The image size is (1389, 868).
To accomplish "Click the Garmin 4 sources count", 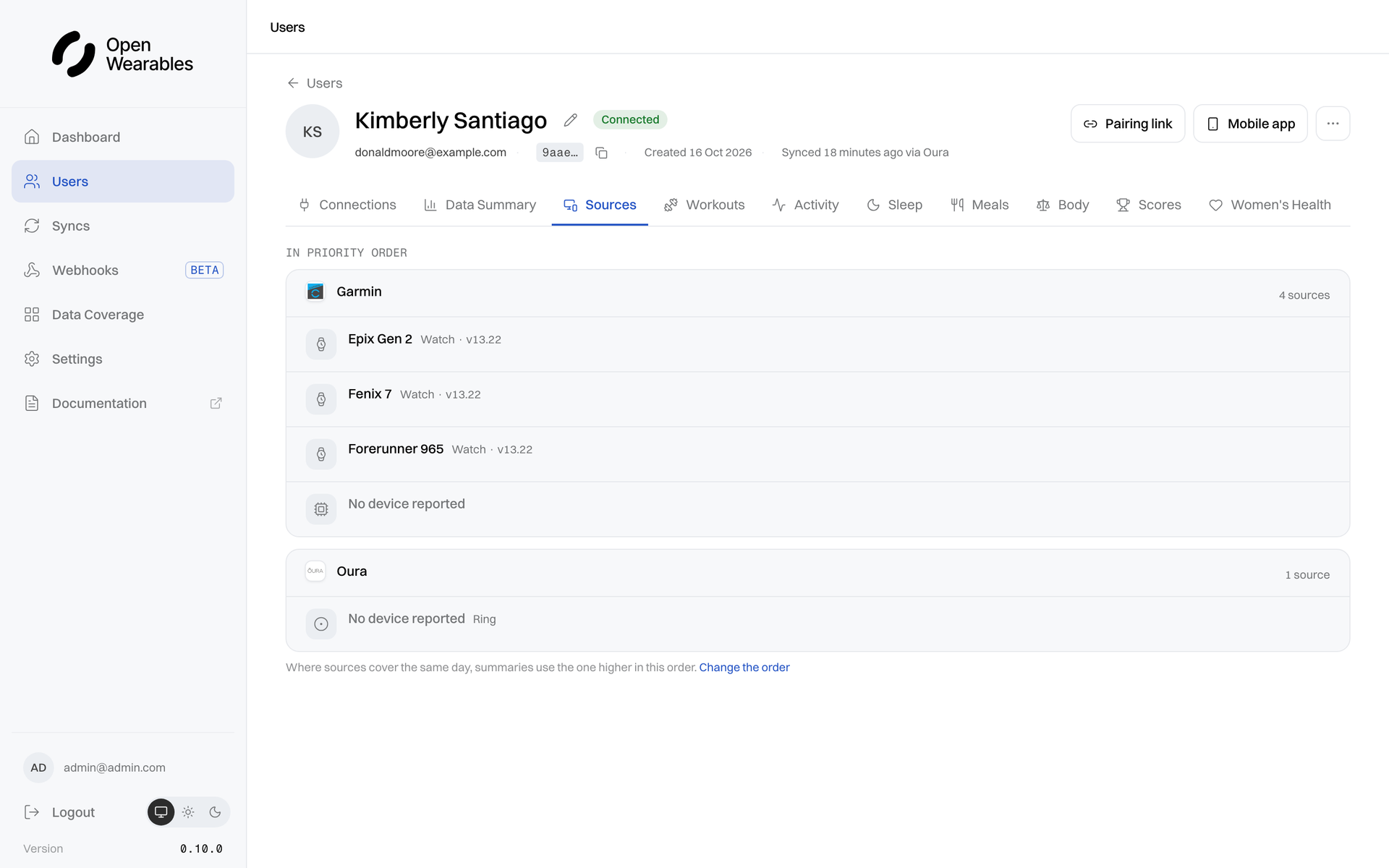I will click(1304, 295).
